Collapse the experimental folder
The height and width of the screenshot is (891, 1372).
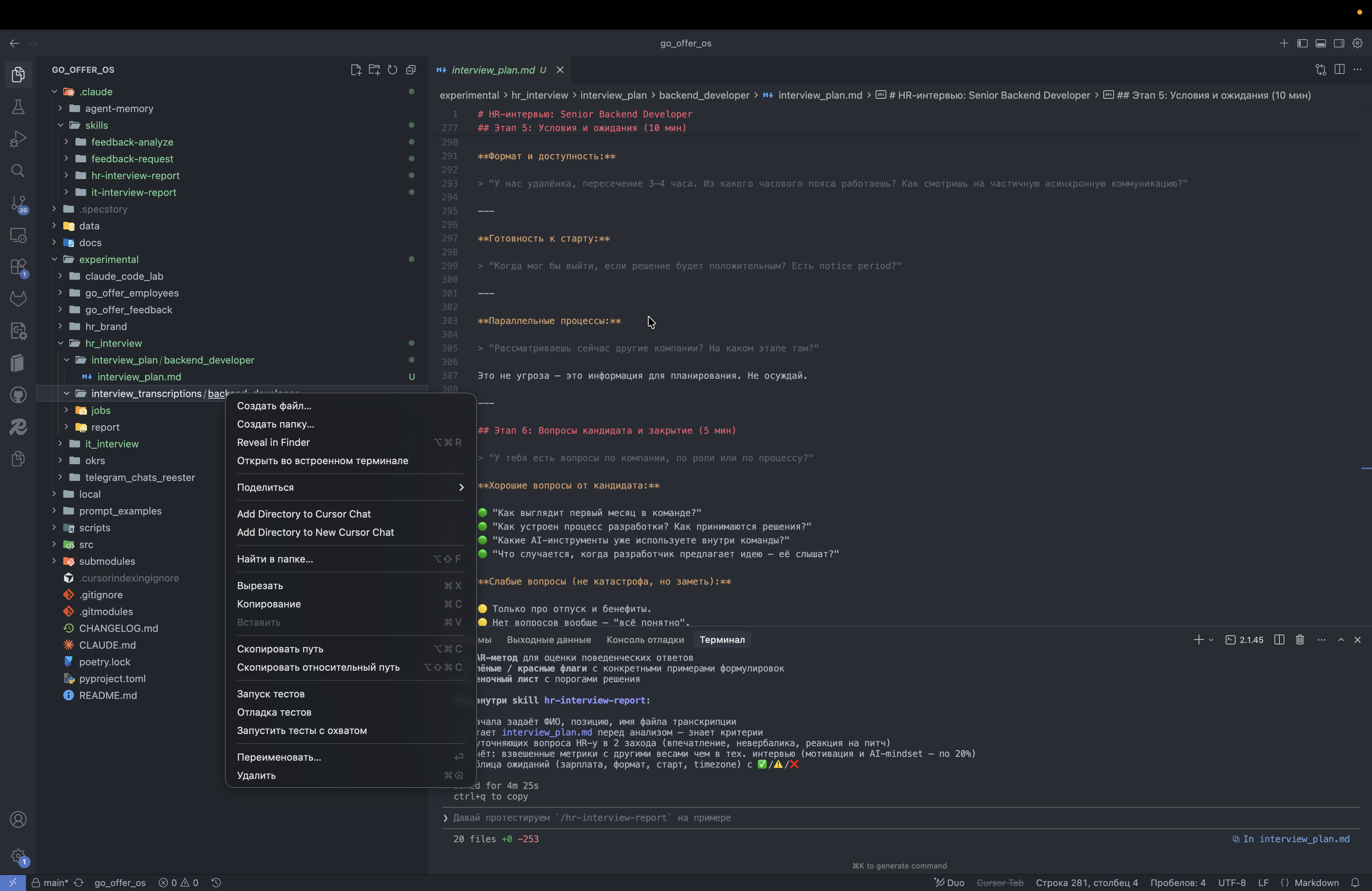pyautogui.click(x=108, y=260)
